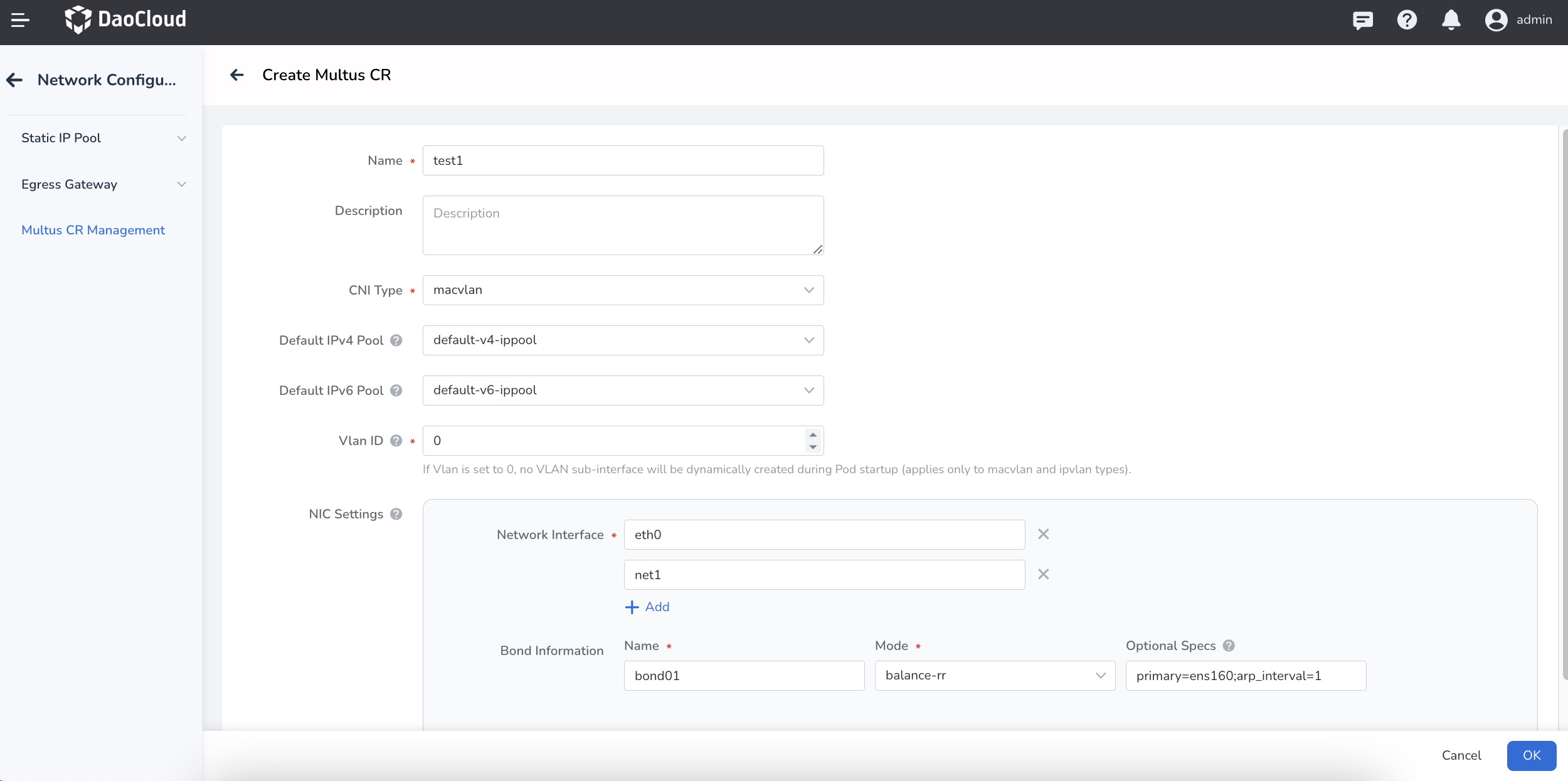
Task: Click the NIC Settings help icon
Action: coord(396,514)
